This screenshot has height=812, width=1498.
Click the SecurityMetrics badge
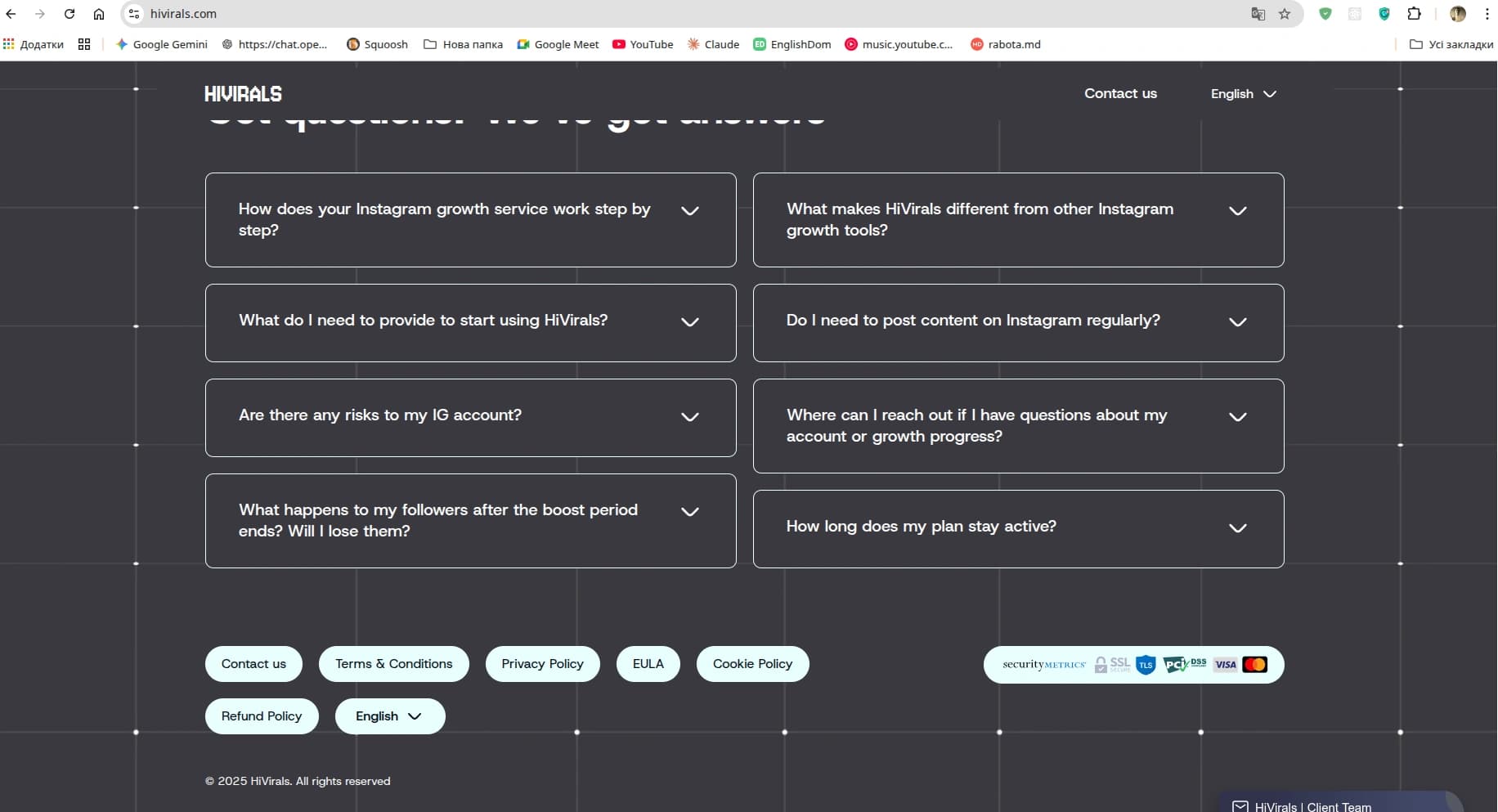1044,665
